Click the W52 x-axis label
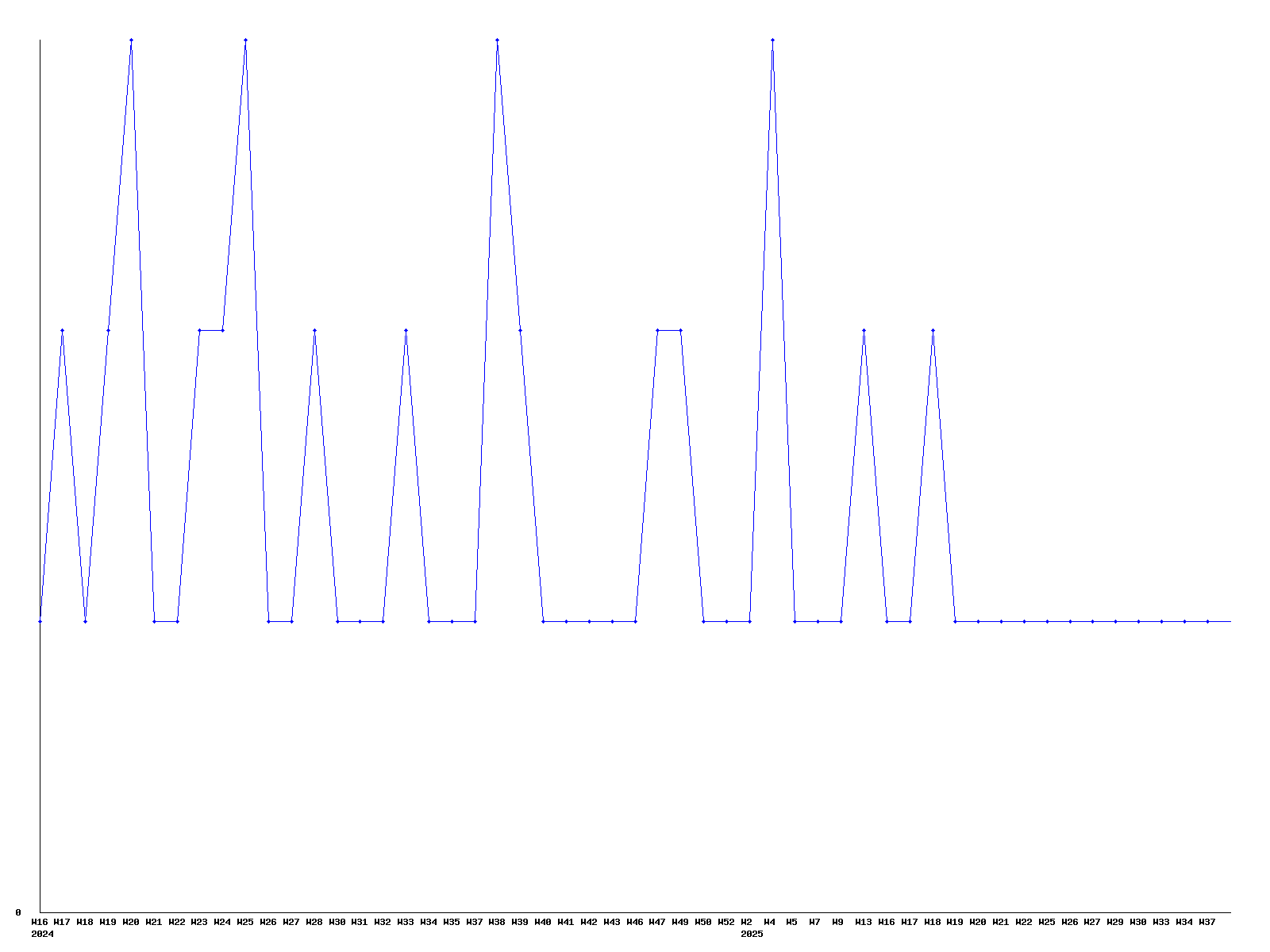1270x952 pixels. coord(726,923)
